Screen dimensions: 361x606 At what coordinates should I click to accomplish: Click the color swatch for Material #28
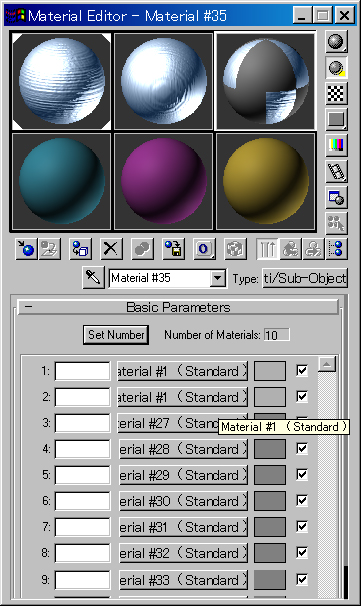coord(270,449)
